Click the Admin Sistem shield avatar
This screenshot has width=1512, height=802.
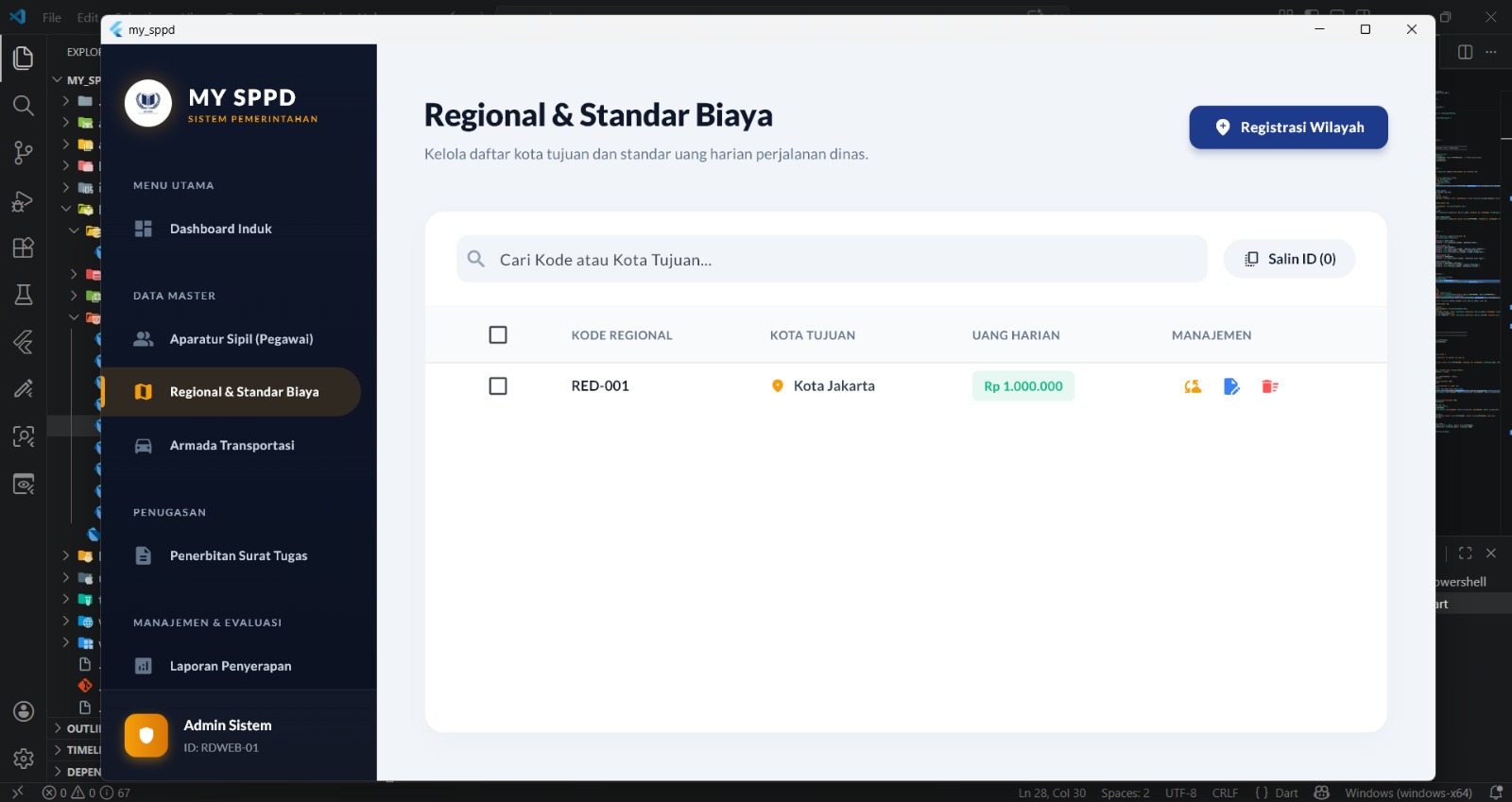[x=146, y=735]
